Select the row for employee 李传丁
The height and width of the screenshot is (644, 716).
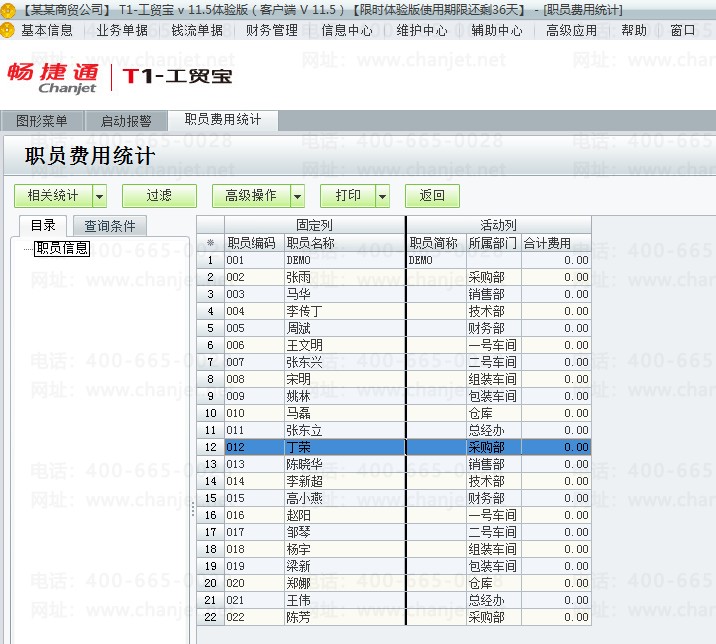[394, 311]
